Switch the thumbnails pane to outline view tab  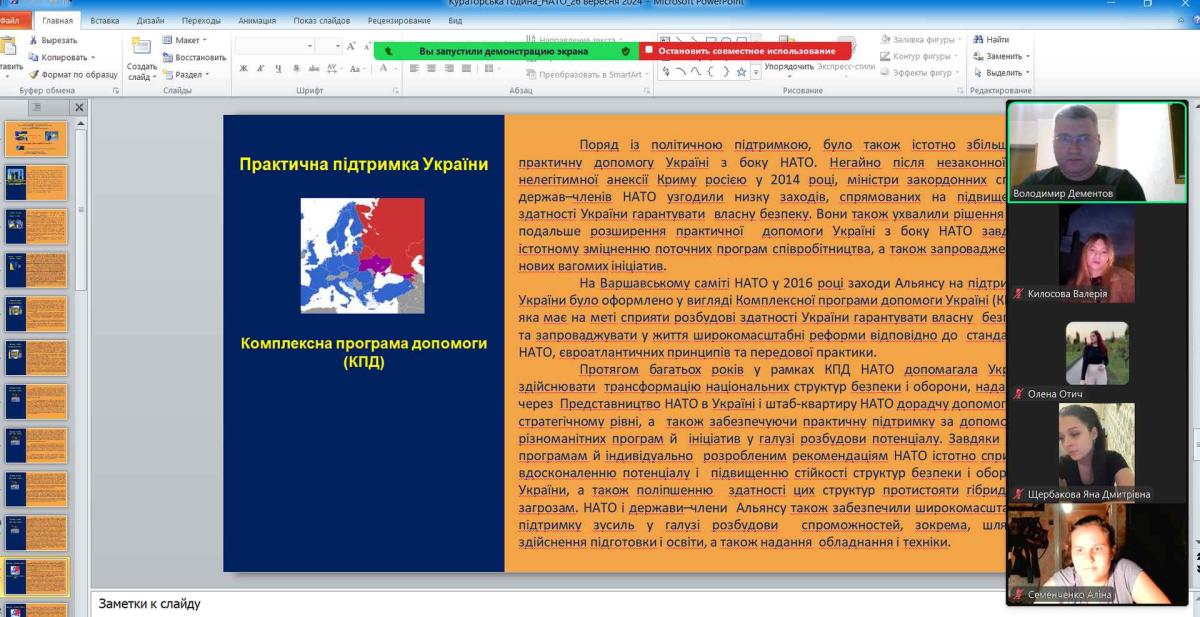37,107
